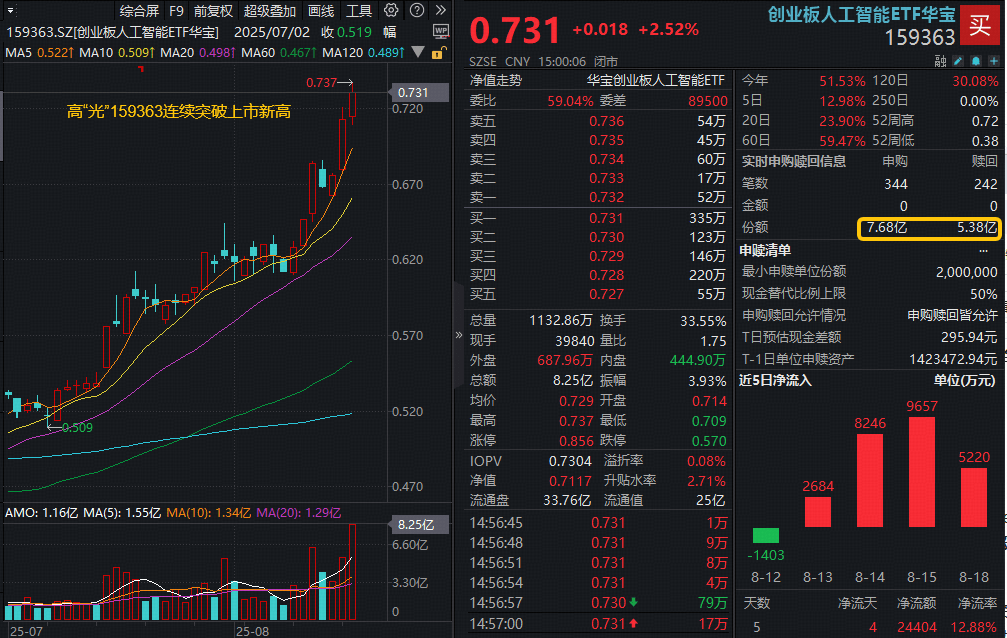Click the 跌停 0.570 limit-down price
The width and height of the screenshot is (1007, 638).
709,441
